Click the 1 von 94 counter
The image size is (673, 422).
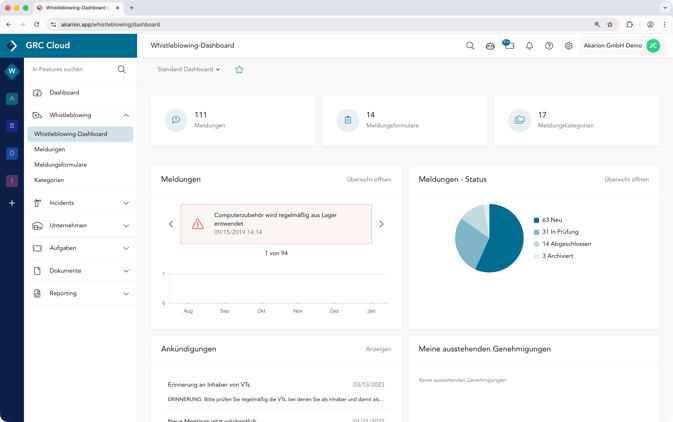(x=276, y=253)
